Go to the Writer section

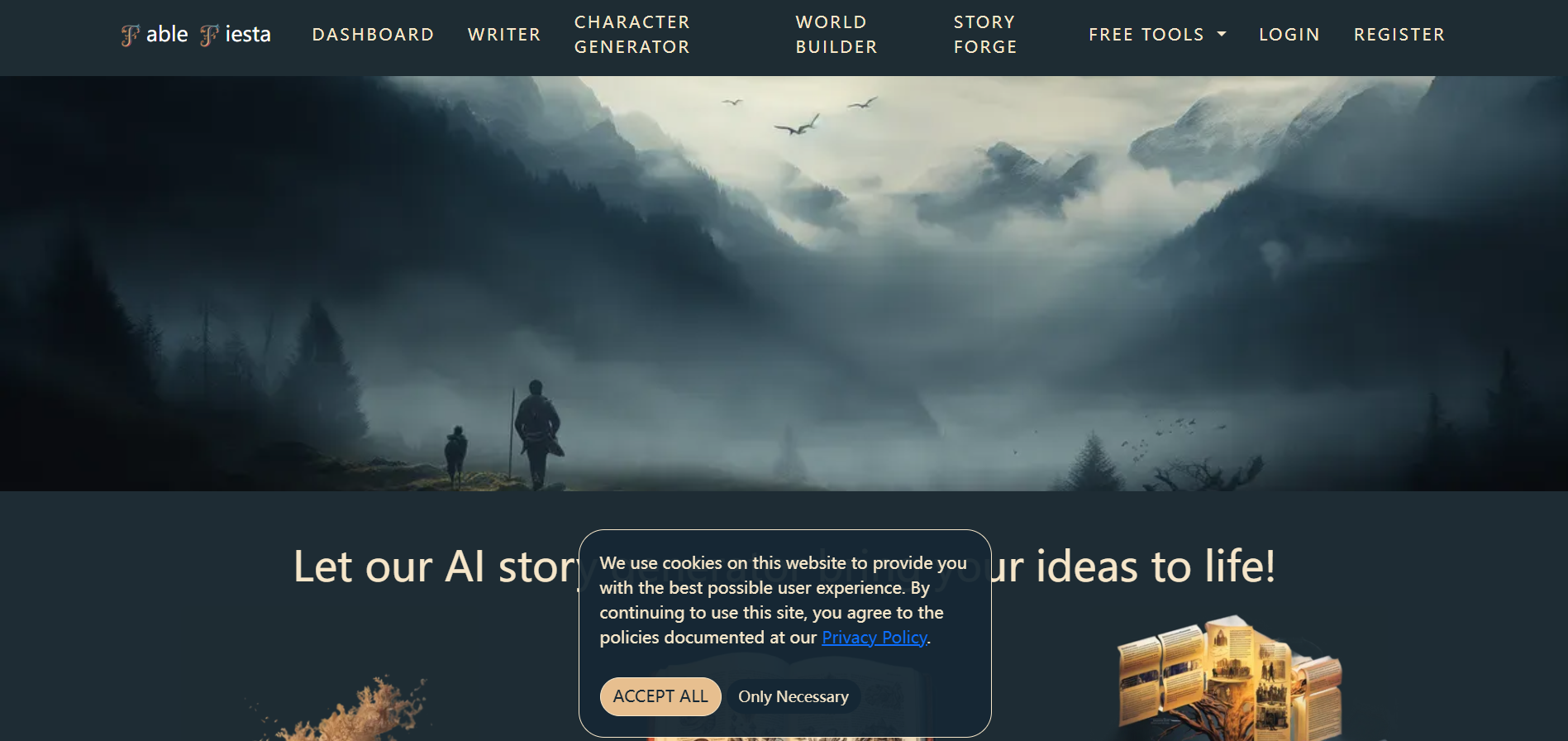pos(504,35)
